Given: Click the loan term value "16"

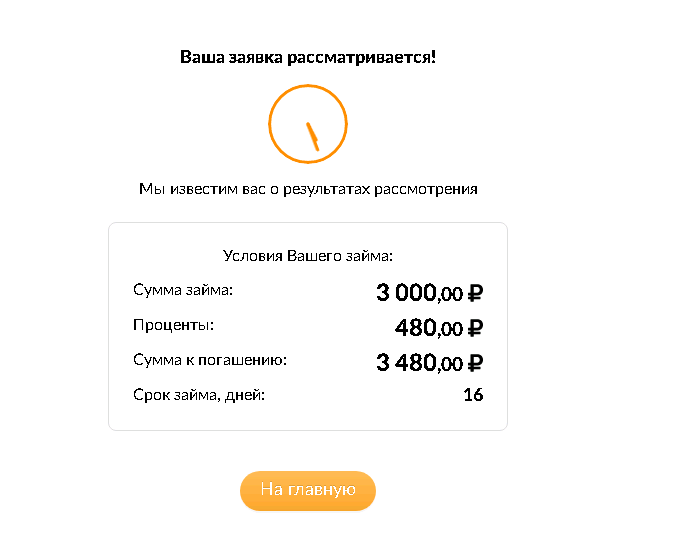Looking at the screenshot, I should click(x=473, y=395).
